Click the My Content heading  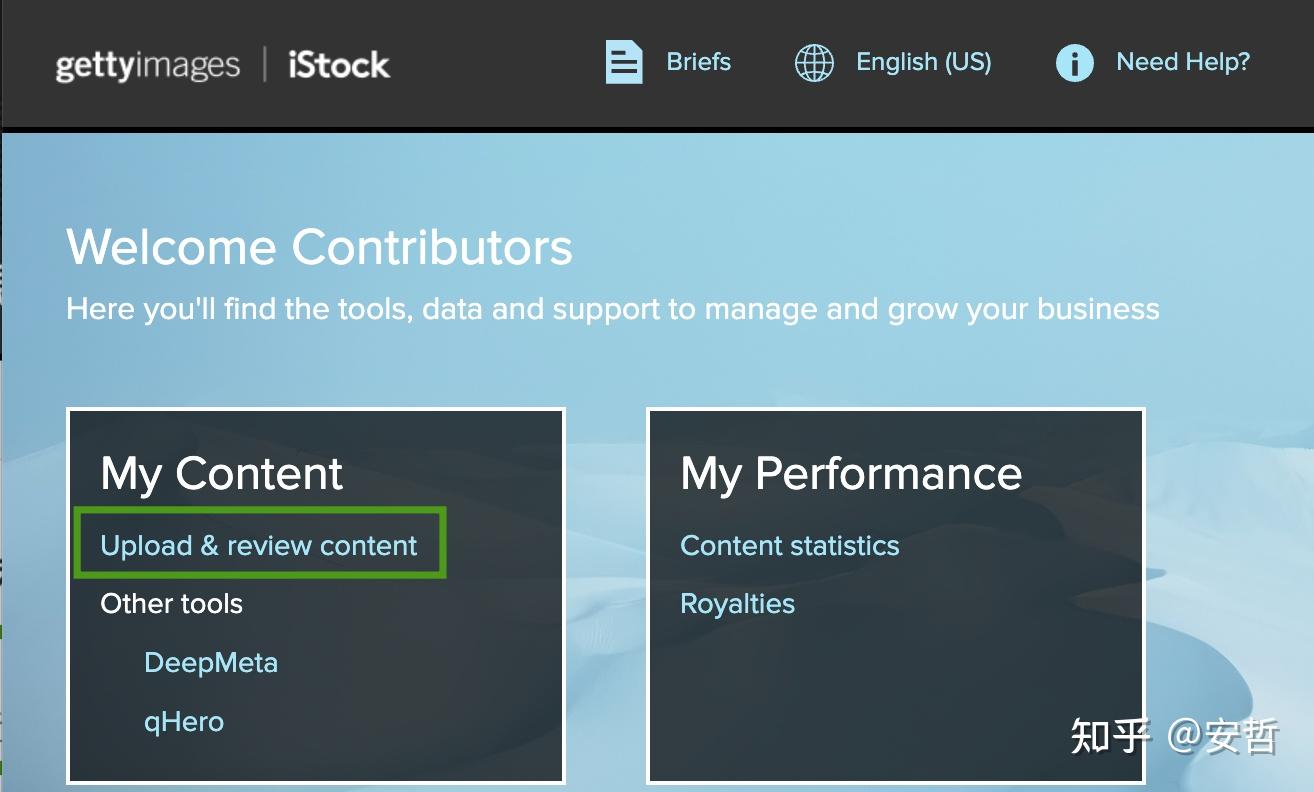[x=222, y=473]
